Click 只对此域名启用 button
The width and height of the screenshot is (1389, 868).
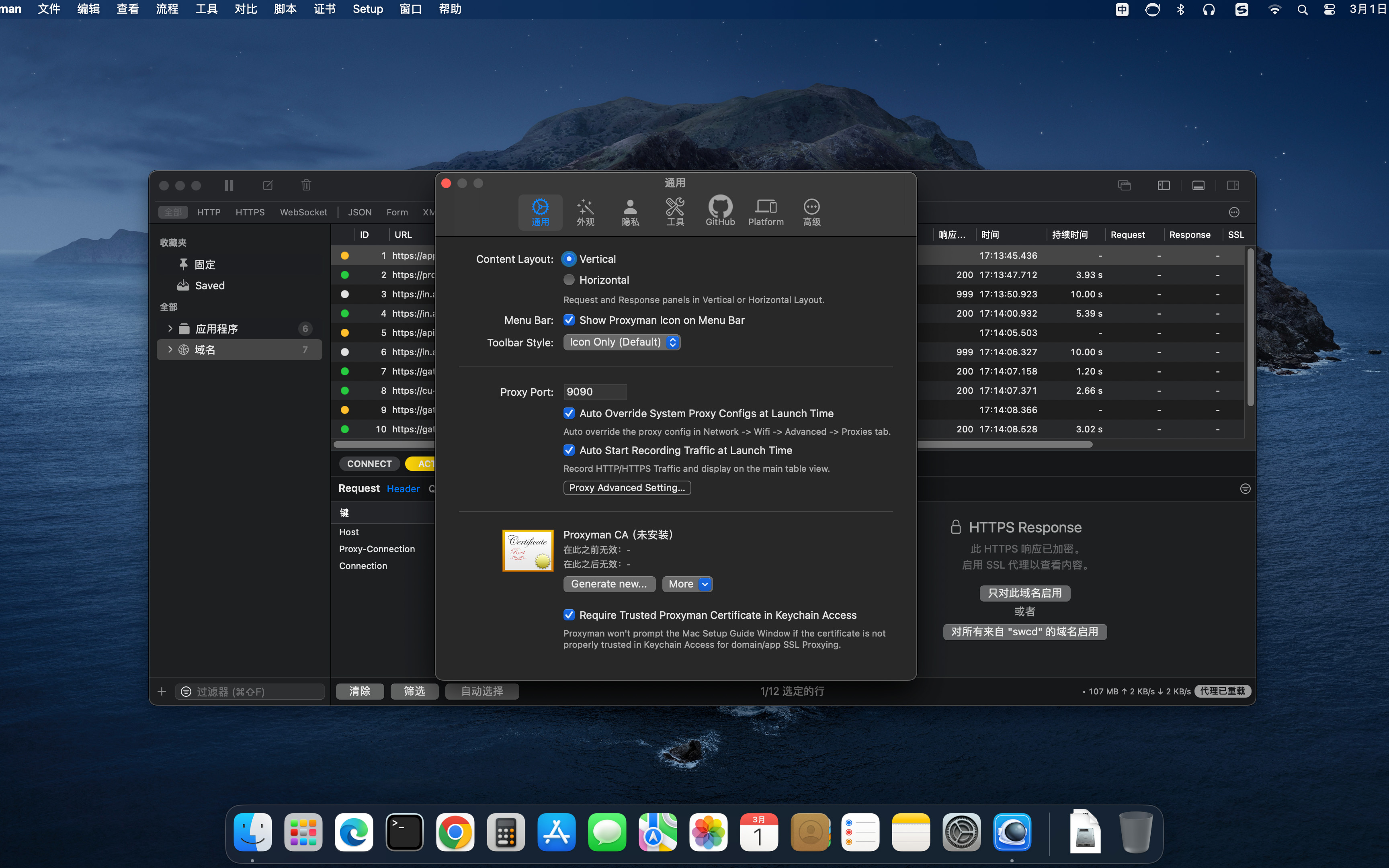pyautogui.click(x=1024, y=593)
